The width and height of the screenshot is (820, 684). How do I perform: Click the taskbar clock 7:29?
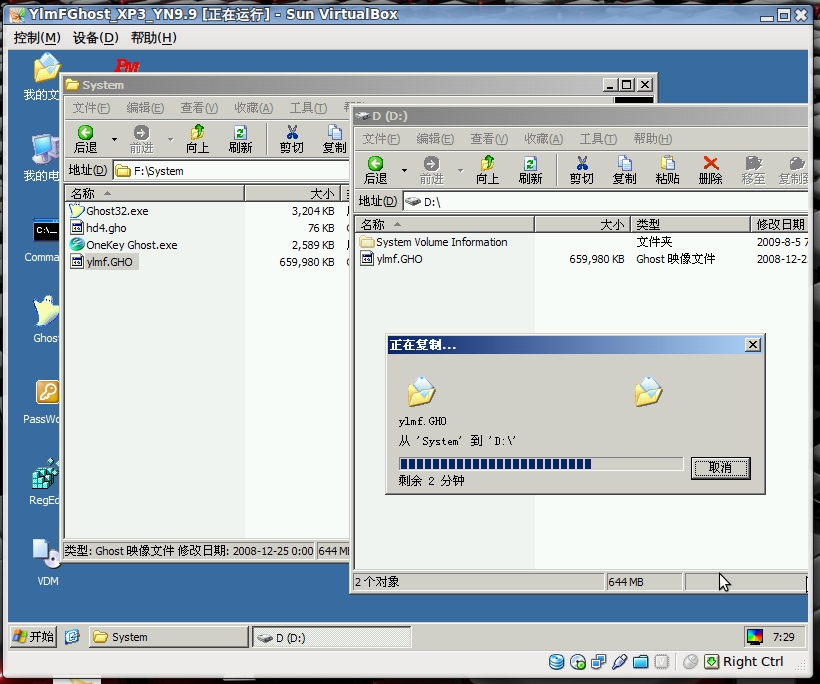point(783,637)
